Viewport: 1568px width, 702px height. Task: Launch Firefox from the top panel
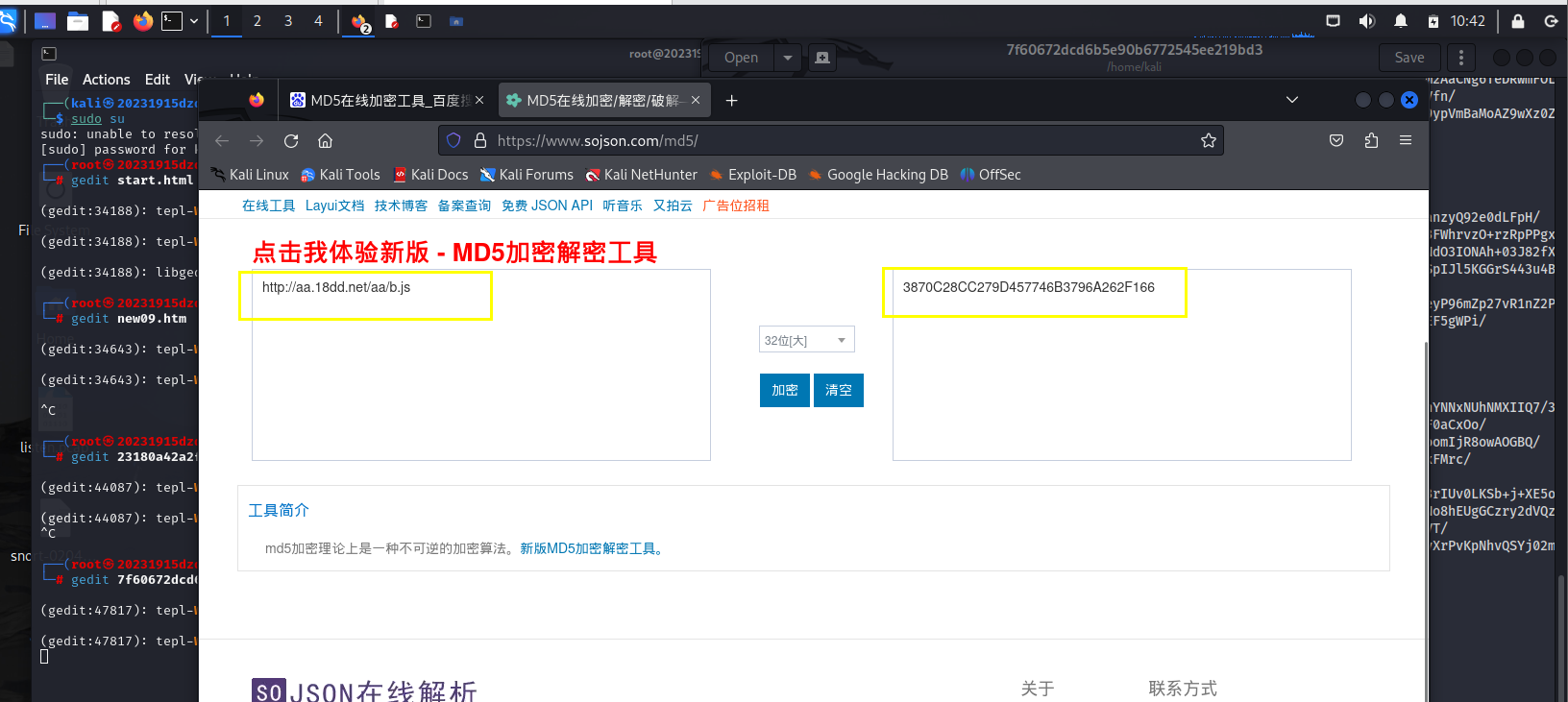pyautogui.click(x=143, y=21)
